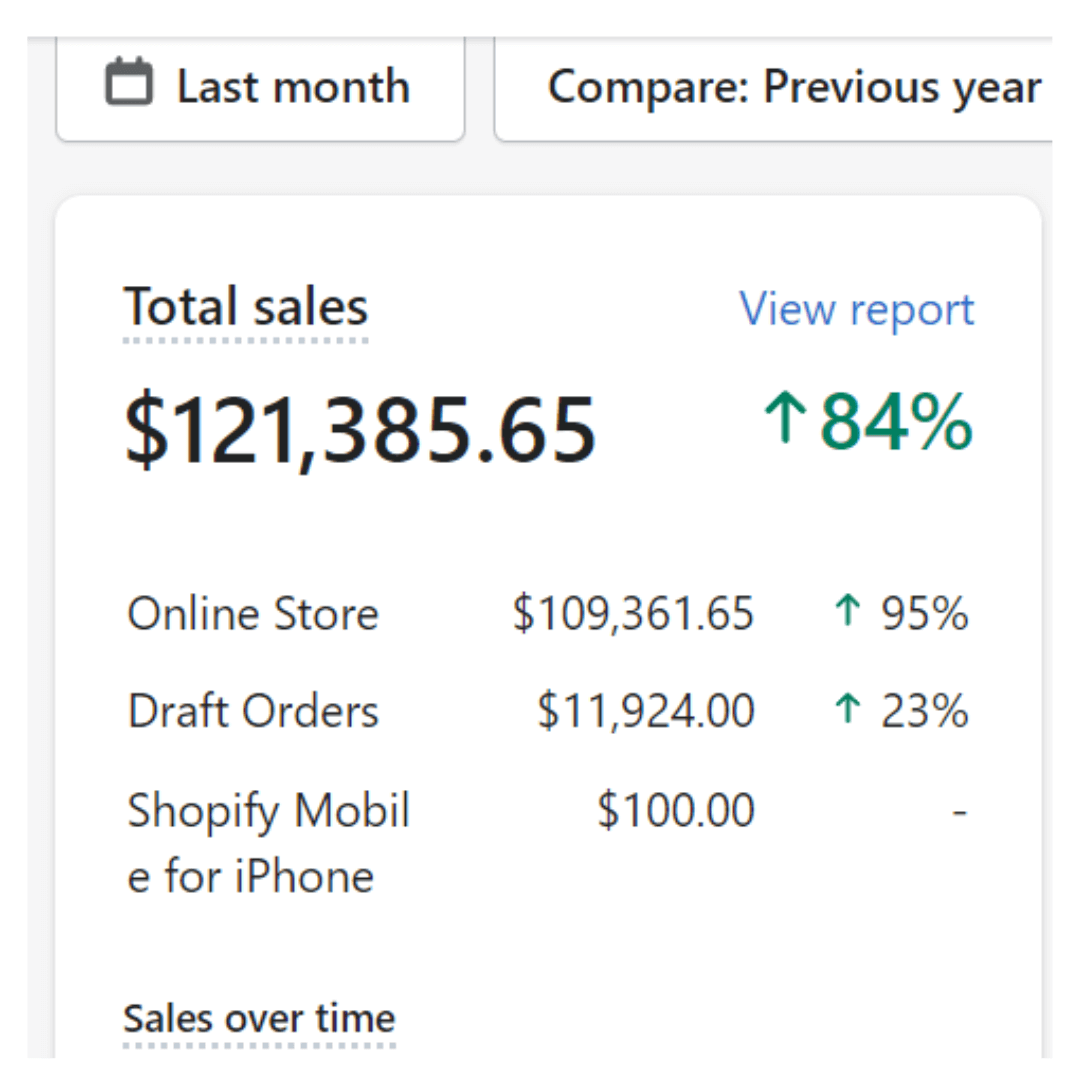Click the 95% Online Store change value

tap(924, 613)
